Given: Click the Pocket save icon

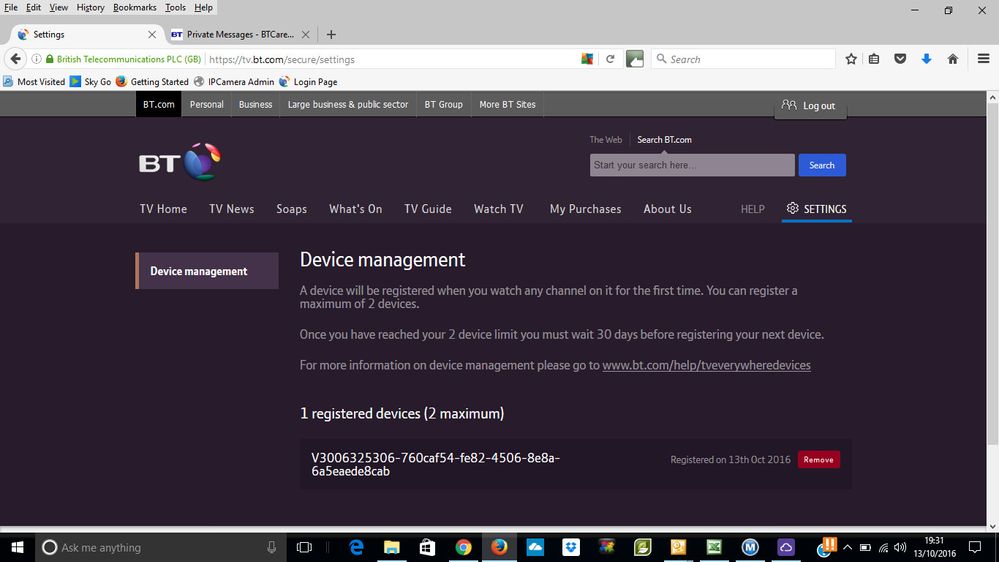Looking at the screenshot, I should coord(900,59).
